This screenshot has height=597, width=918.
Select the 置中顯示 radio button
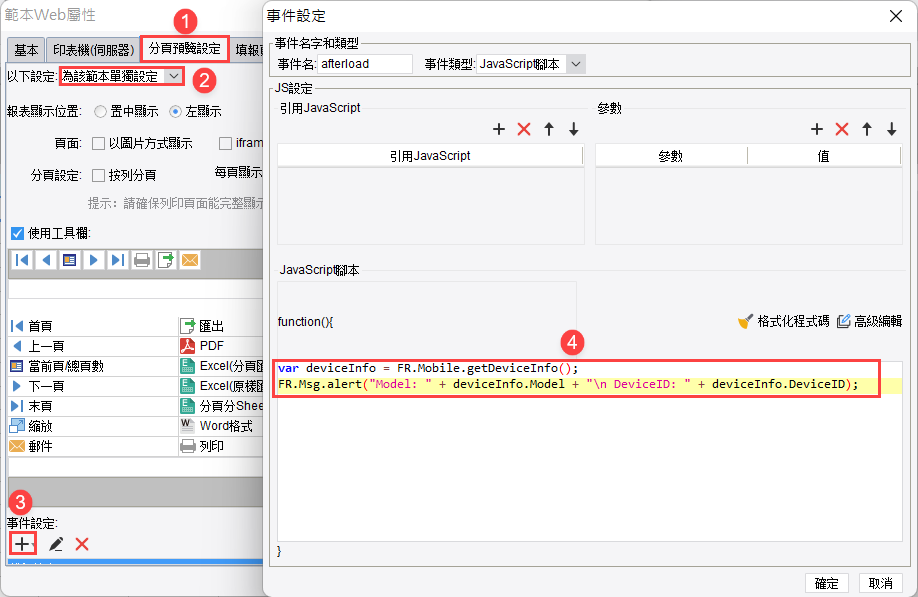(x=100, y=110)
